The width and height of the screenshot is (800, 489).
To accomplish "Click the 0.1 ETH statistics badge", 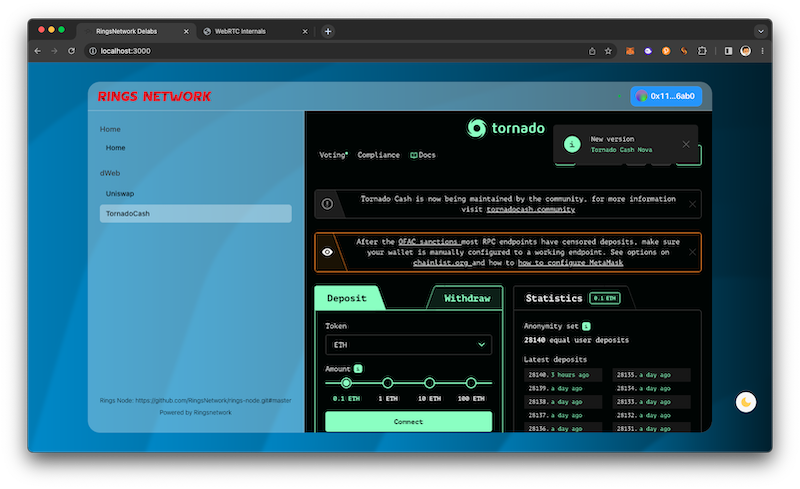I will point(605,298).
